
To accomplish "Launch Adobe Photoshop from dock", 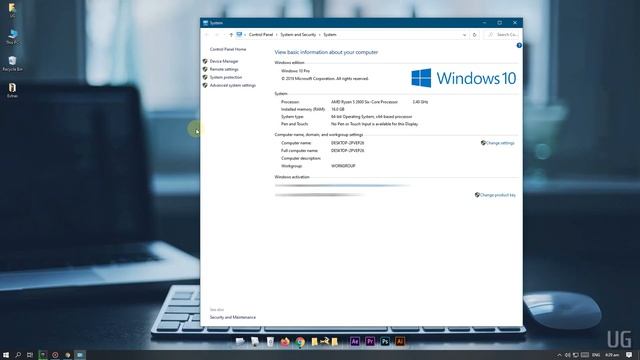I will 385,341.
